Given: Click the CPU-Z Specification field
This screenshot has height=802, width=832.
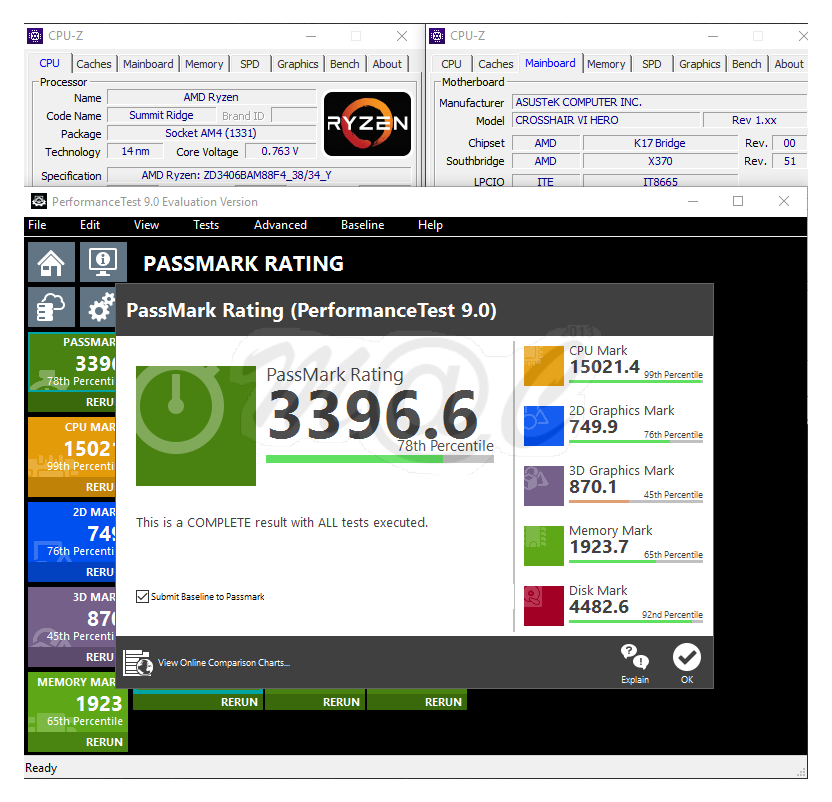Looking at the screenshot, I should (259, 175).
